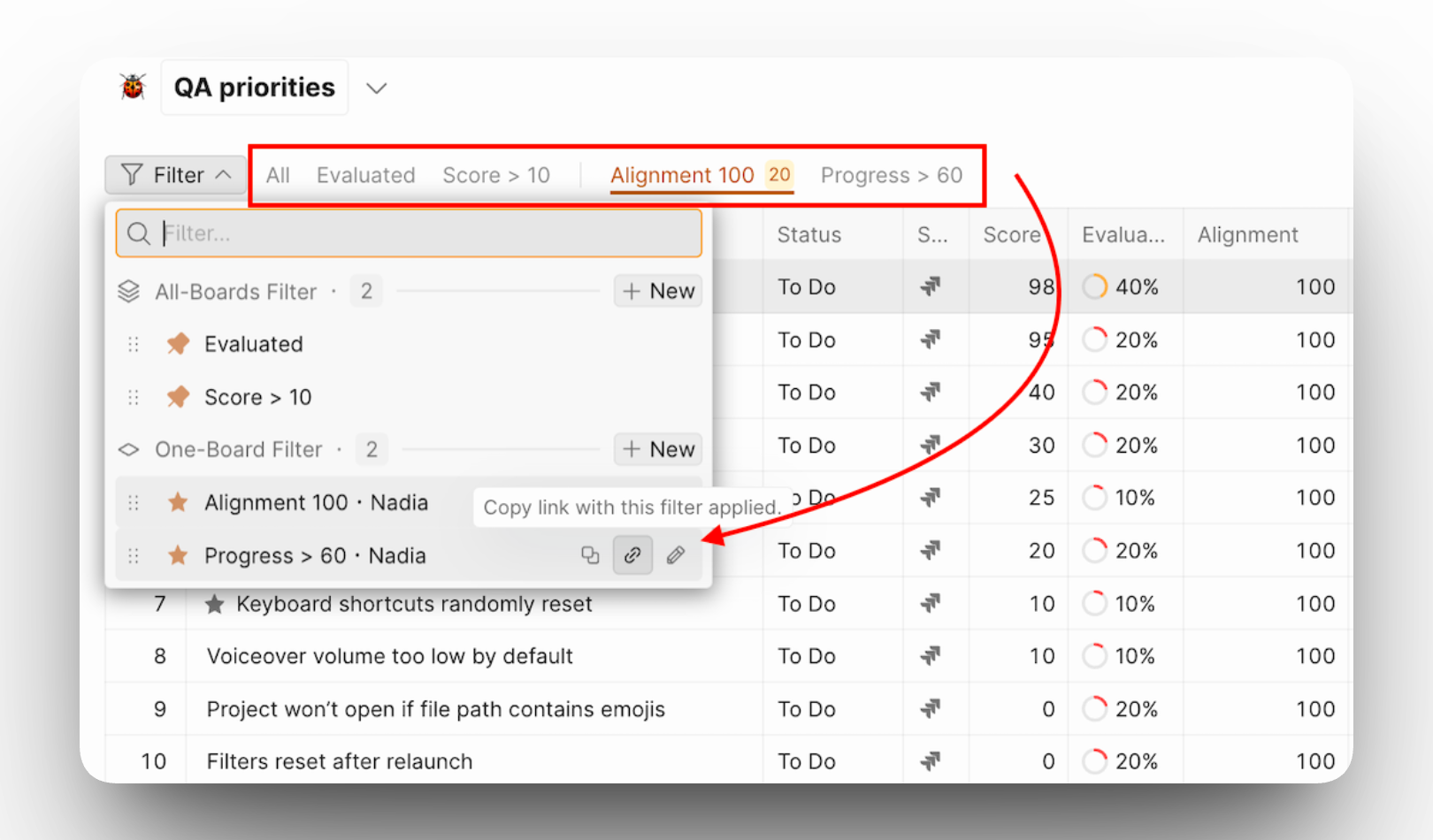
Task: Click the pencil edit icon on Progress filter
Action: [675, 555]
